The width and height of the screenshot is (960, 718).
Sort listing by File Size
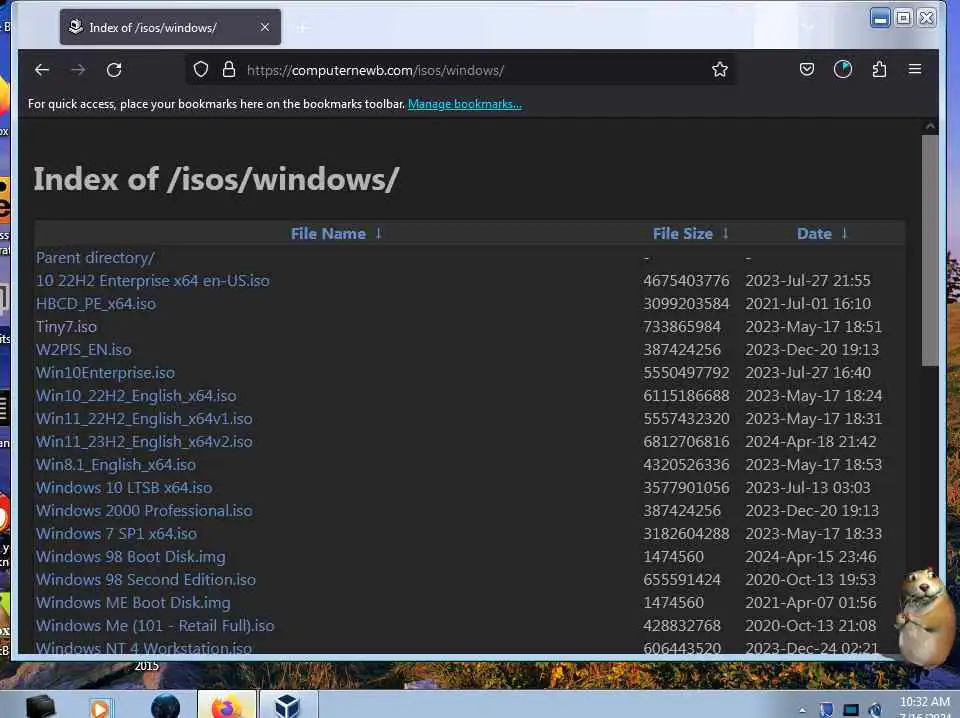(683, 234)
